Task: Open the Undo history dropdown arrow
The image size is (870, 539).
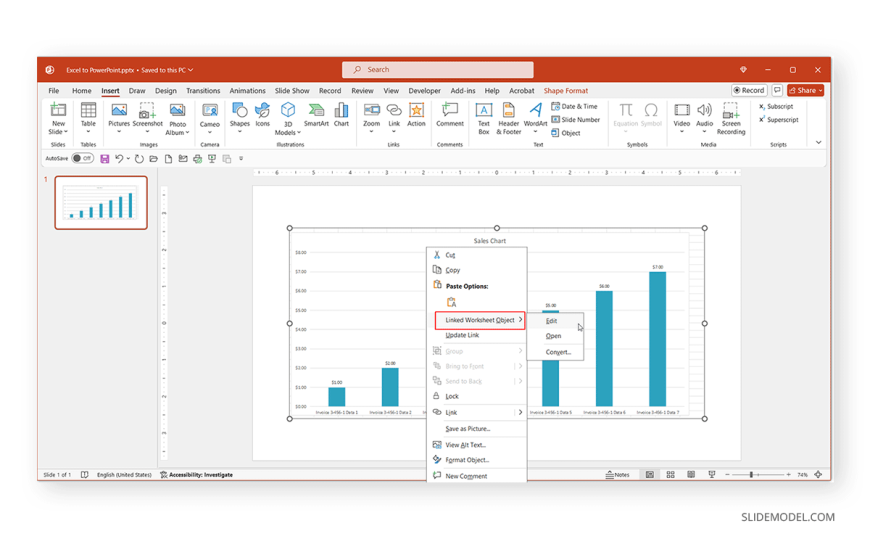Action: (128, 159)
